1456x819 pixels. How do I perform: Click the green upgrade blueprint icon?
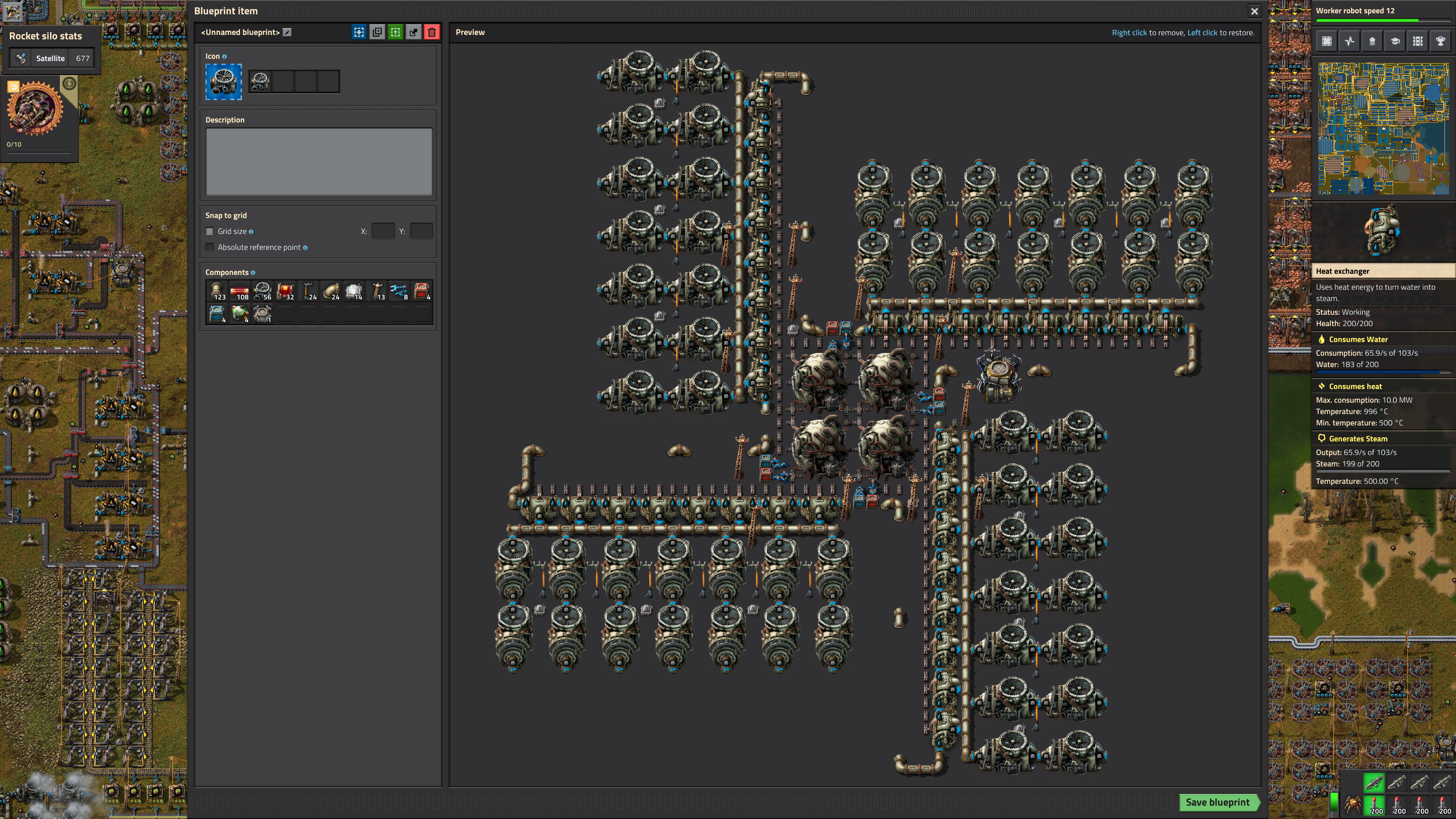pyautogui.click(x=395, y=32)
